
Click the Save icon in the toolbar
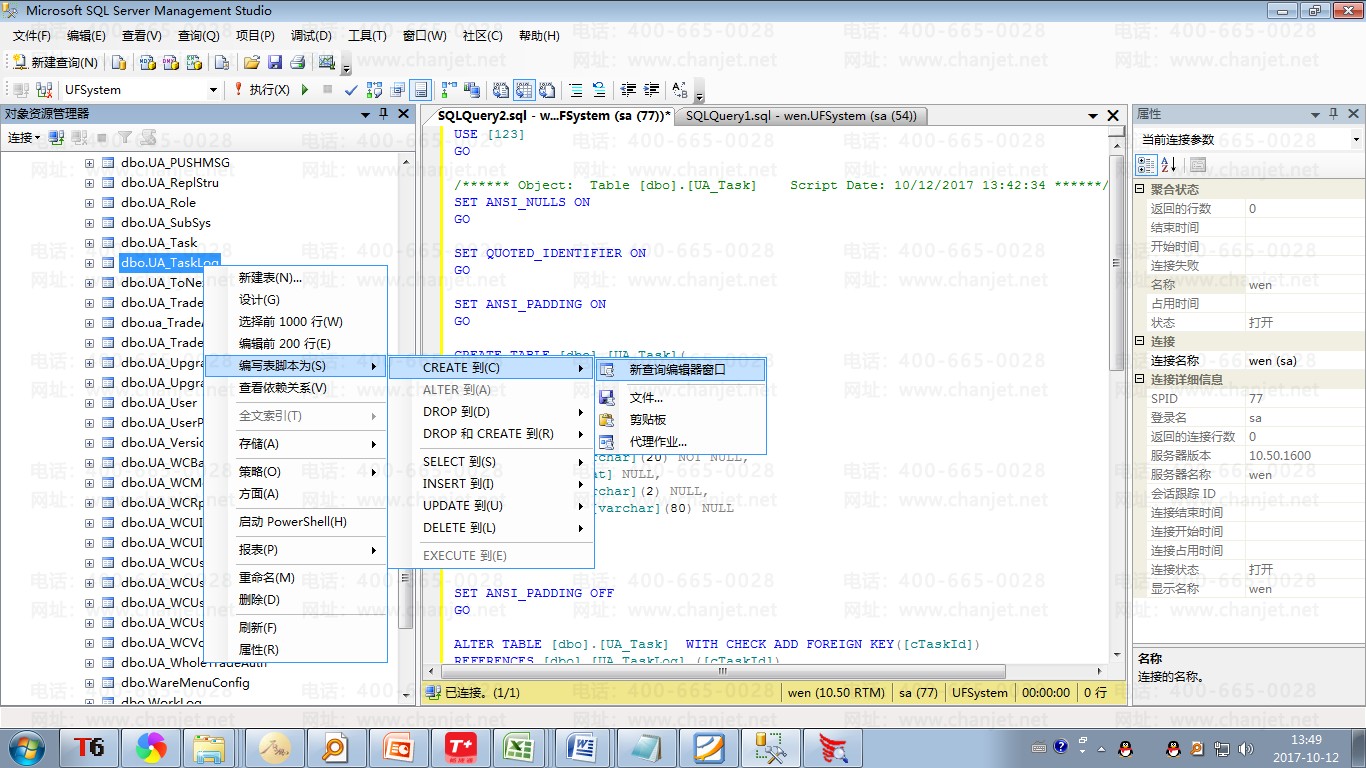[274, 62]
